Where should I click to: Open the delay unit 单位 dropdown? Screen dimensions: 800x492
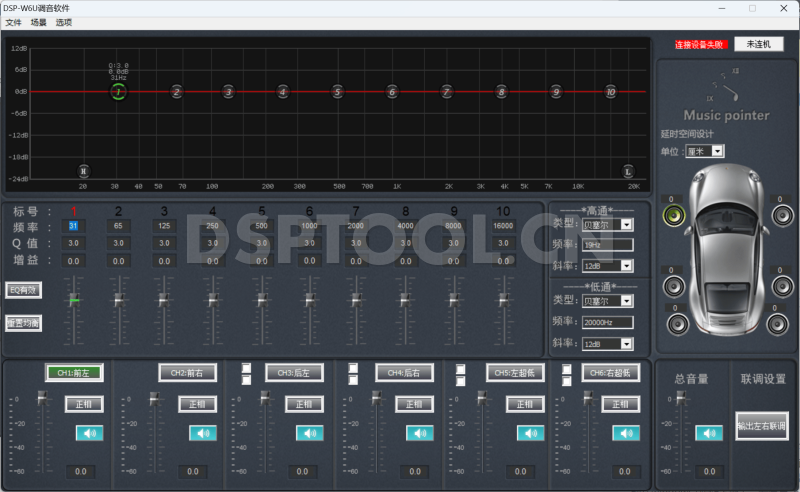717,151
